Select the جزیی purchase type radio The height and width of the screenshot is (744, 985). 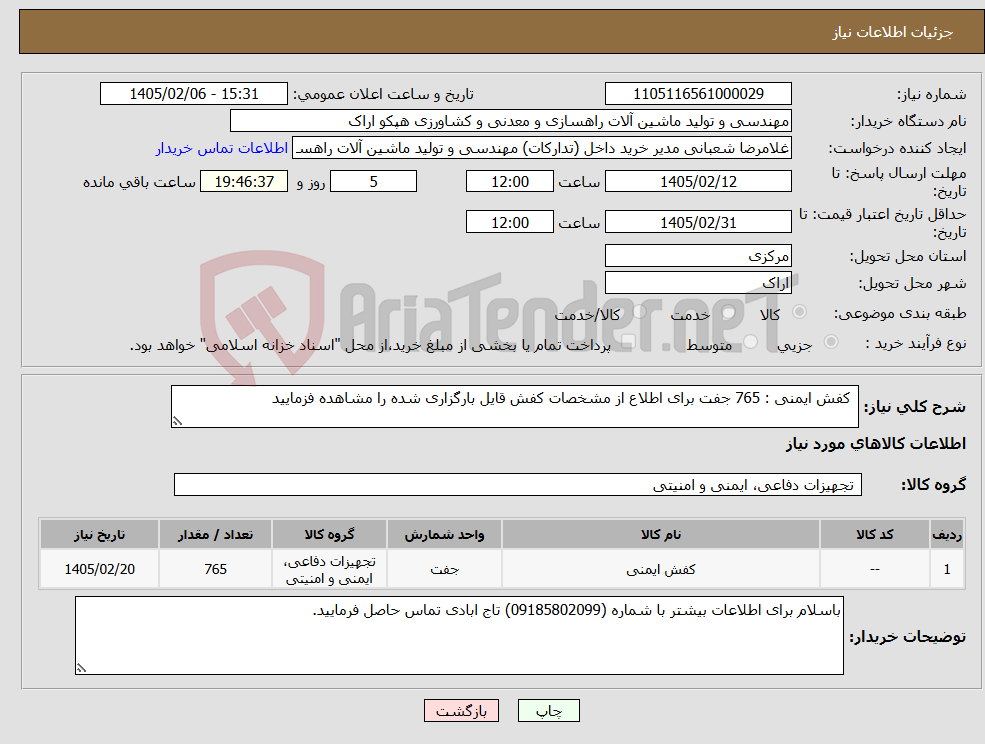(830, 342)
